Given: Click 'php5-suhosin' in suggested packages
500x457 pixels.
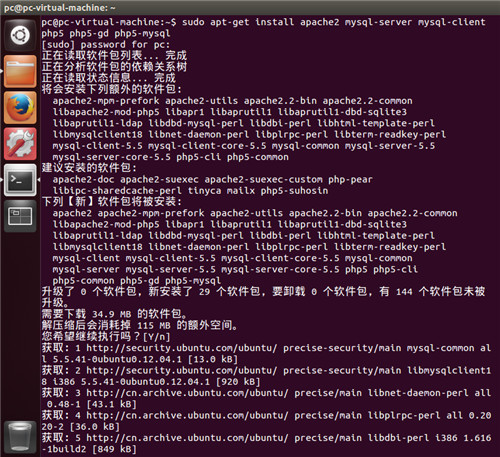Looking at the screenshot, I should tap(294, 191).
